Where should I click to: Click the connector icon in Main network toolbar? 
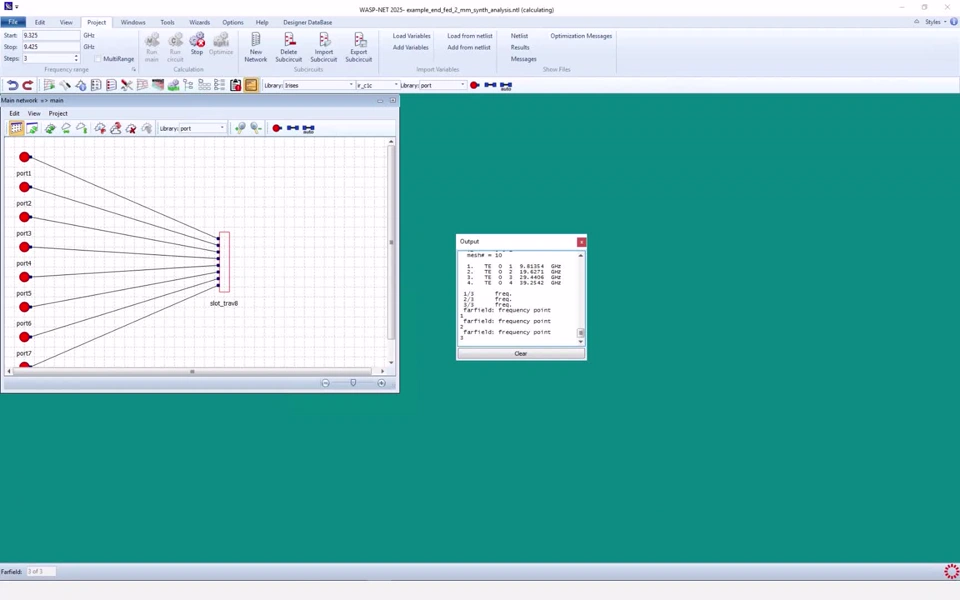tap(293, 128)
